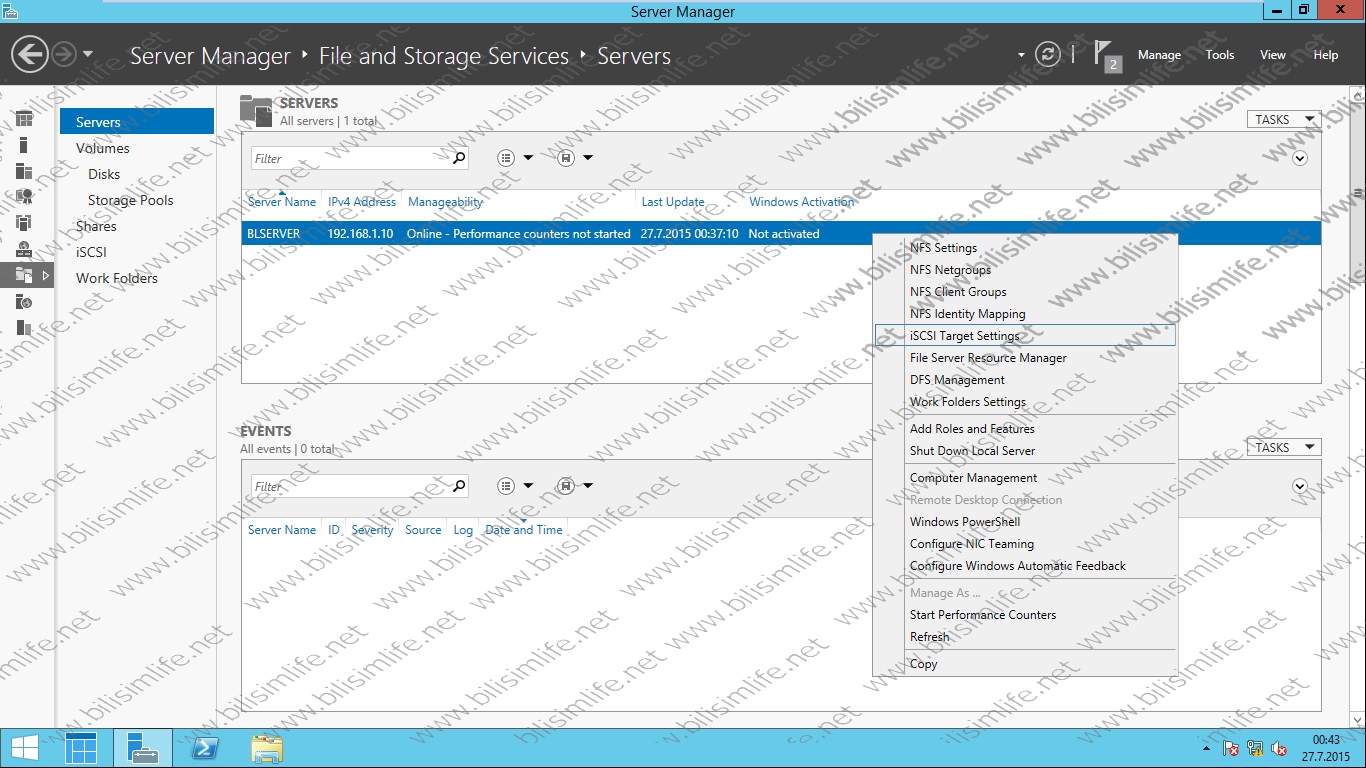Choose iSCSI Target Settings from context menu

tap(1025, 336)
